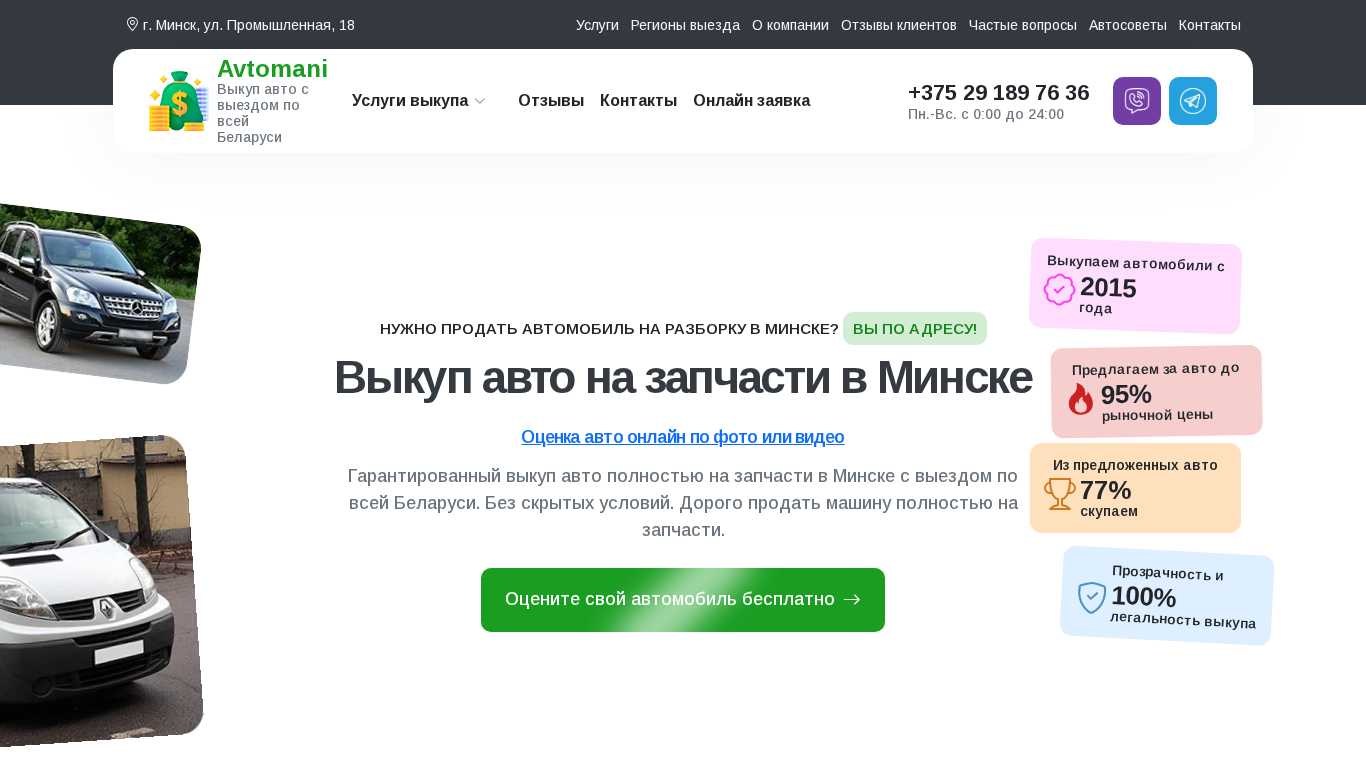Click the working hours Пн.-Вс. с 0:00 до 24:00
The image size is (1366, 768).
(986, 114)
